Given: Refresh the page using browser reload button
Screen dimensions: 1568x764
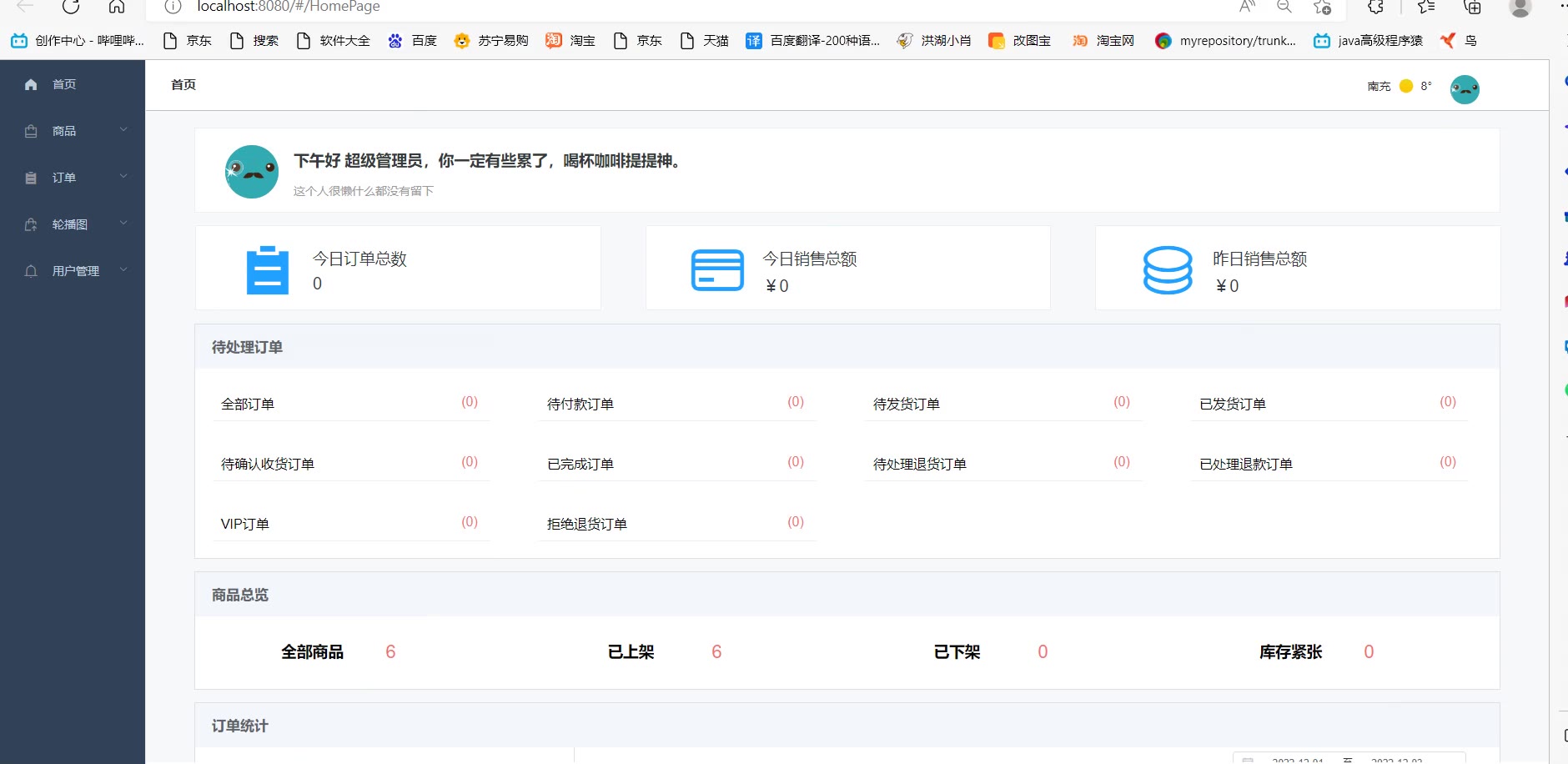Looking at the screenshot, I should [71, 8].
